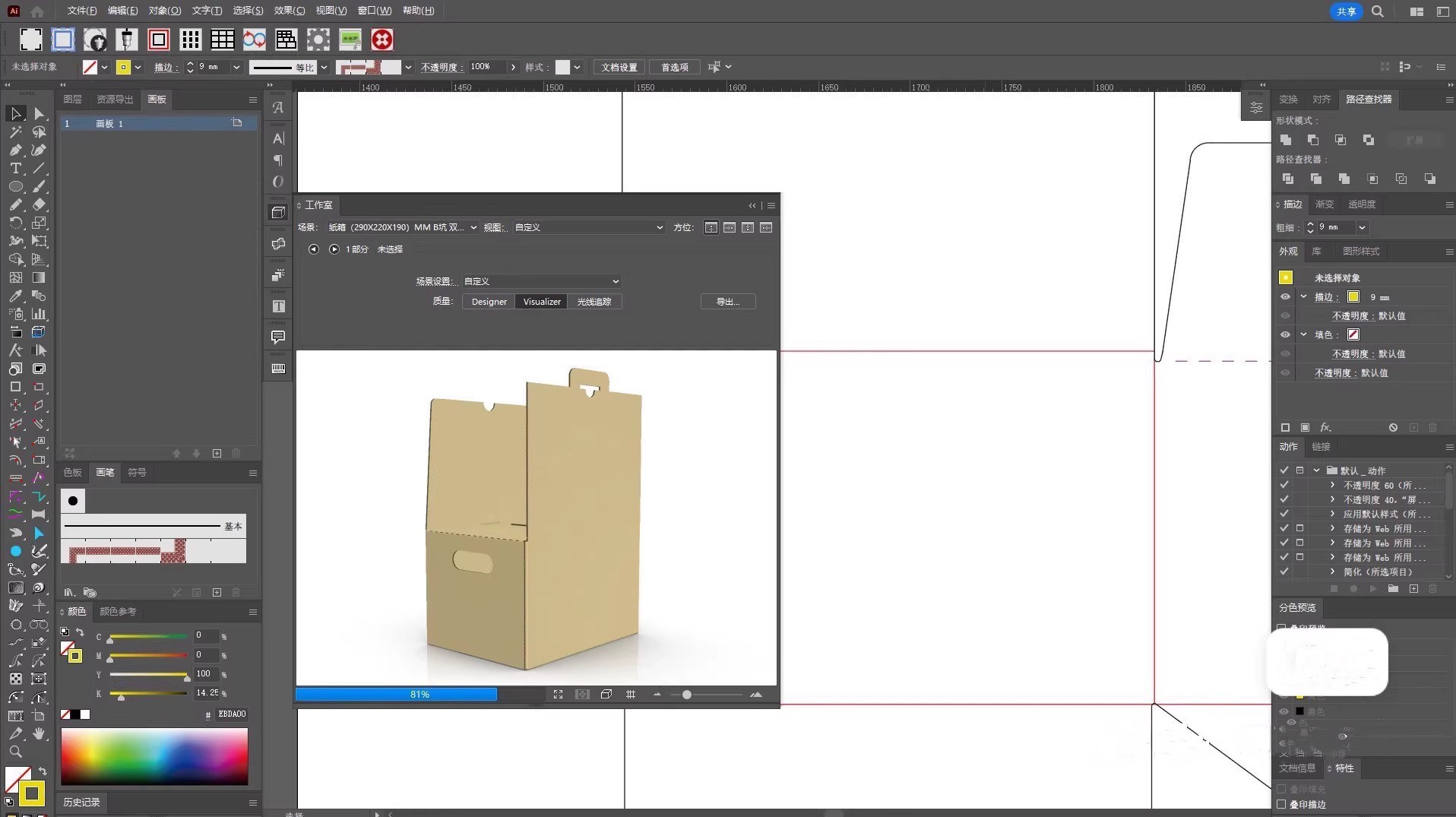Image resolution: width=1456 pixels, height=817 pixels.
Task: Toggle checkmark for 简化 (所选项目) action
Action: pyautogui.click(x=1284, y=572)
